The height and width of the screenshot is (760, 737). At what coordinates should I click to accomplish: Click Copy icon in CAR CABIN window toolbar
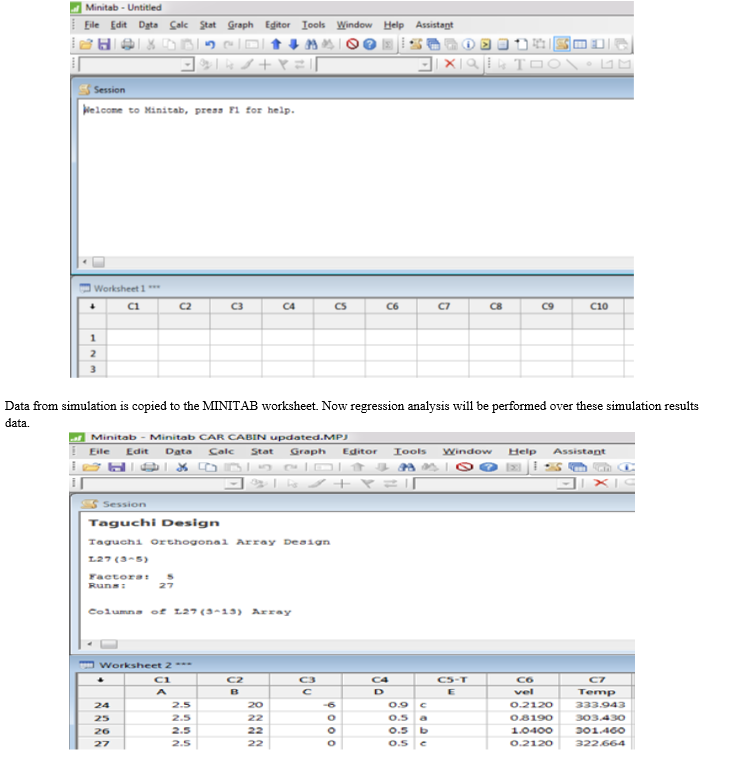tap(207, 467)
